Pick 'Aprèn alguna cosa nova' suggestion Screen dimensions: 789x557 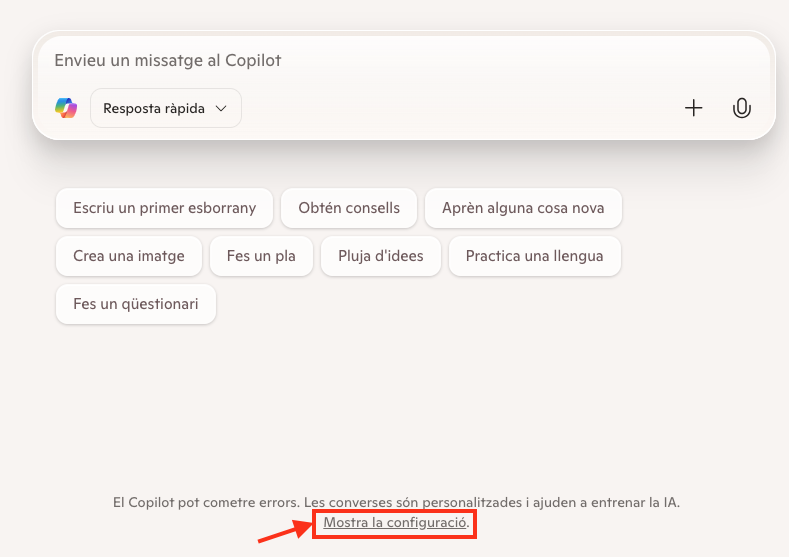[523, 208]
